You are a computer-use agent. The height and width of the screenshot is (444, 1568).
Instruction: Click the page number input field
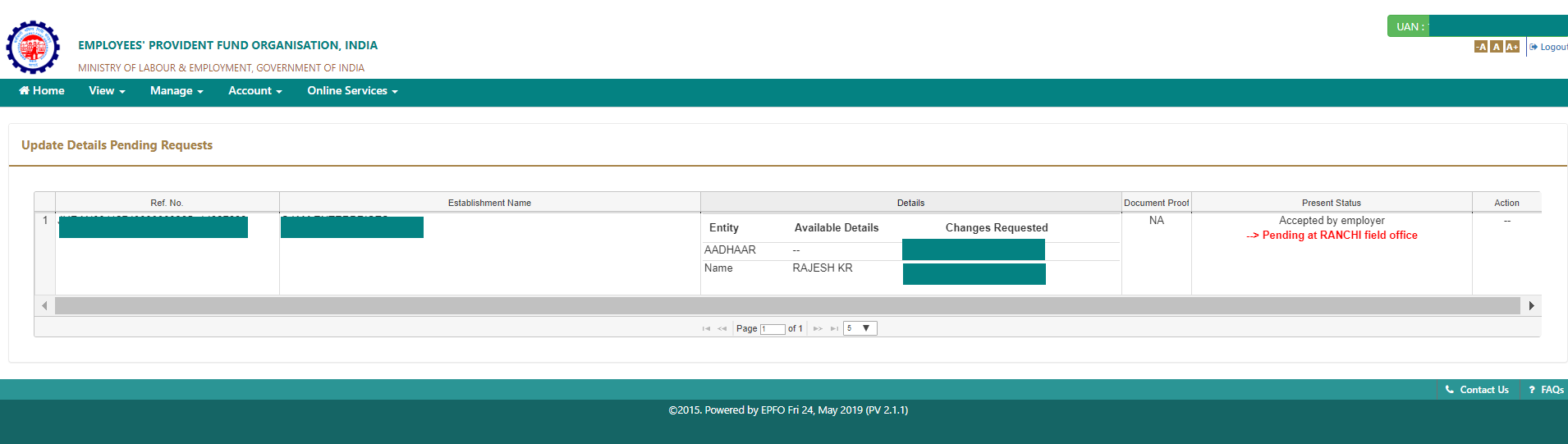(773, 329)
